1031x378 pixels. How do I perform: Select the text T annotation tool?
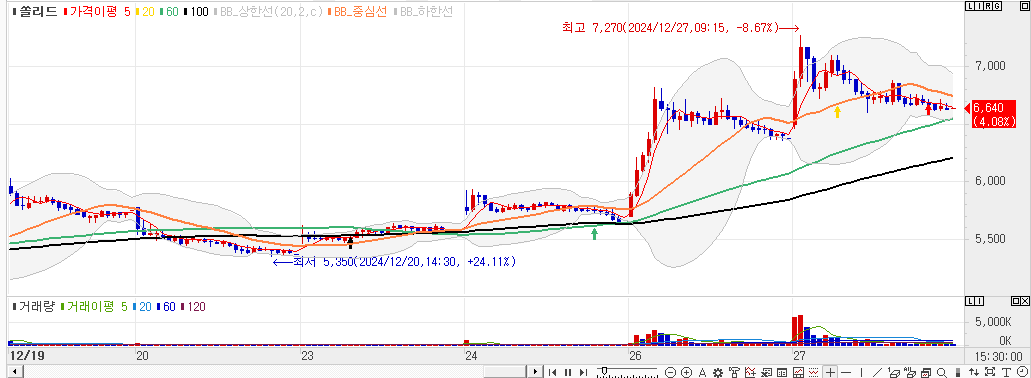tap(1006, 372)
